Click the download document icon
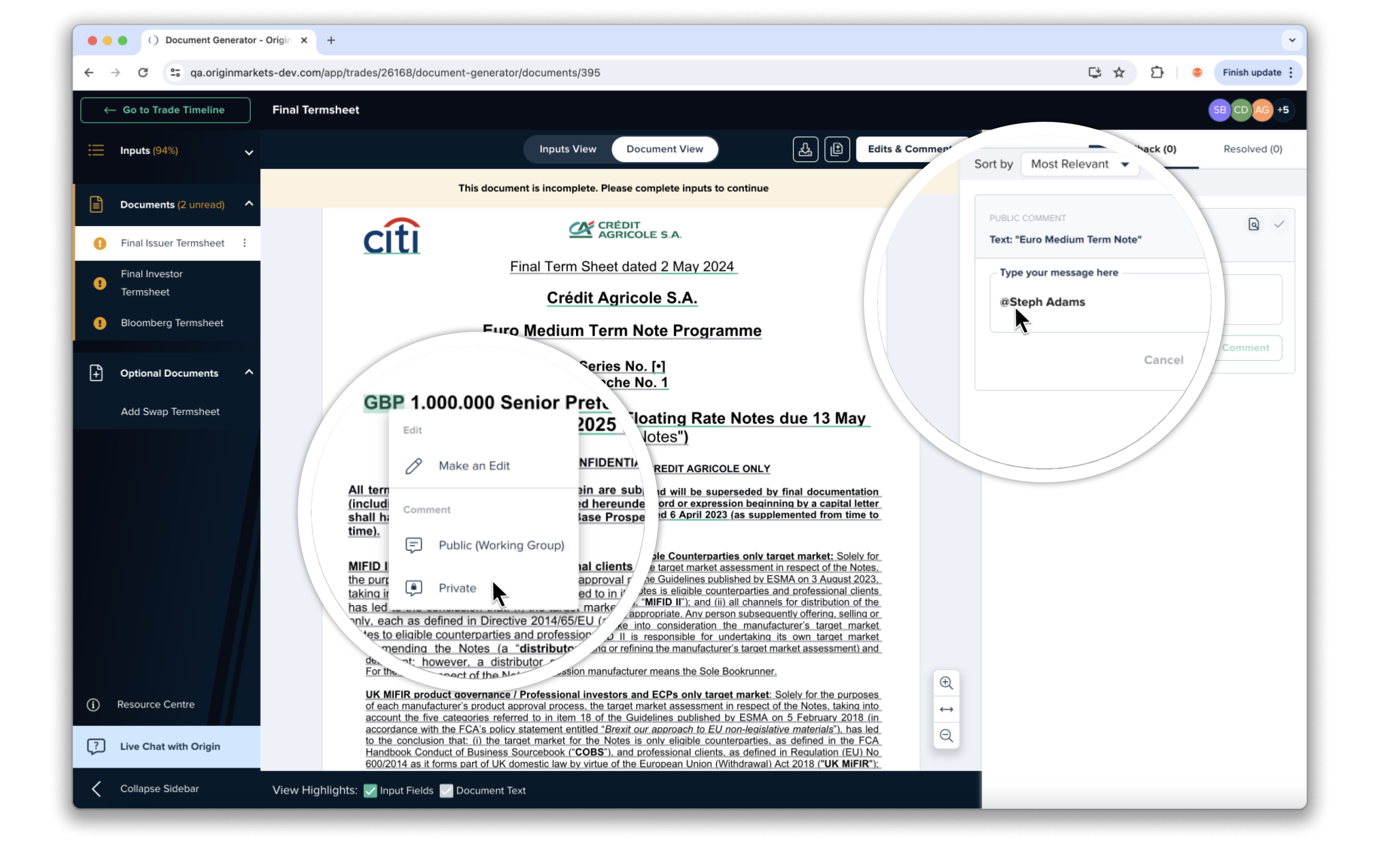1390x868 pixels. (805, 149)
